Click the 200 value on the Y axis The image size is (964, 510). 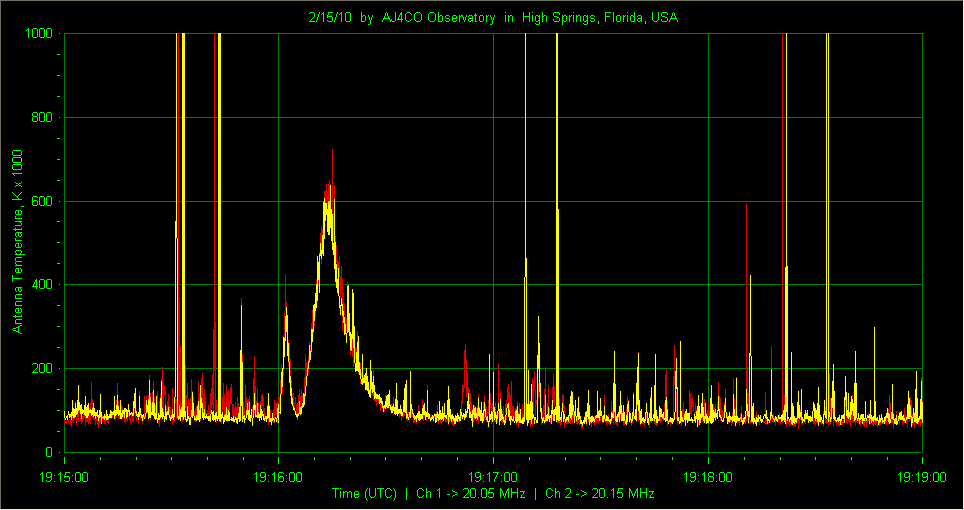click(43, 369)
